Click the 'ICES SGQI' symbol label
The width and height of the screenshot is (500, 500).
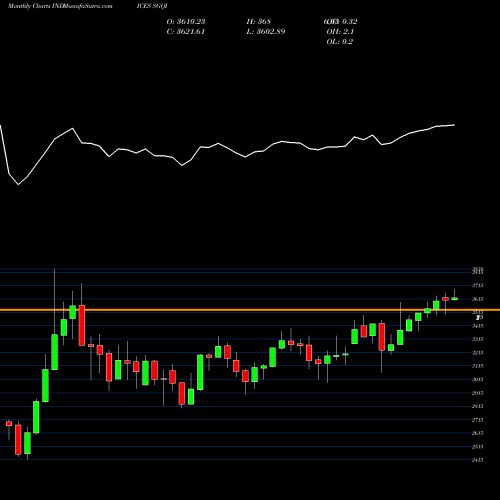(152, 6)
